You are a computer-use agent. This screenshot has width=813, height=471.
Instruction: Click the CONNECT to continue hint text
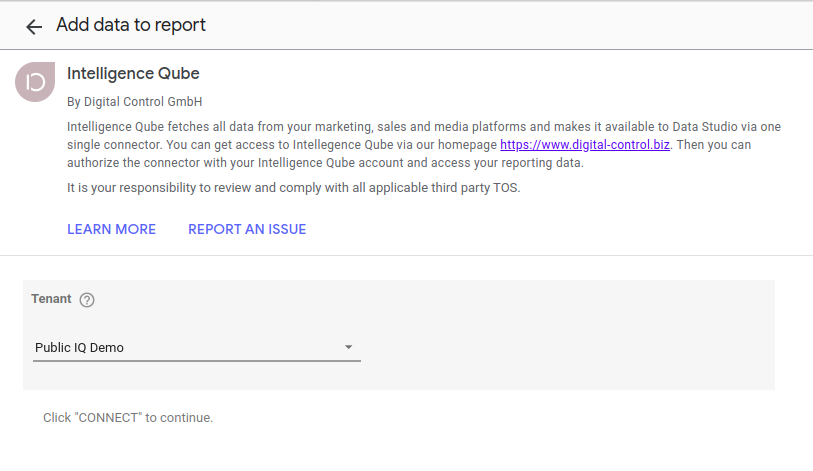[x=128, y=417]
